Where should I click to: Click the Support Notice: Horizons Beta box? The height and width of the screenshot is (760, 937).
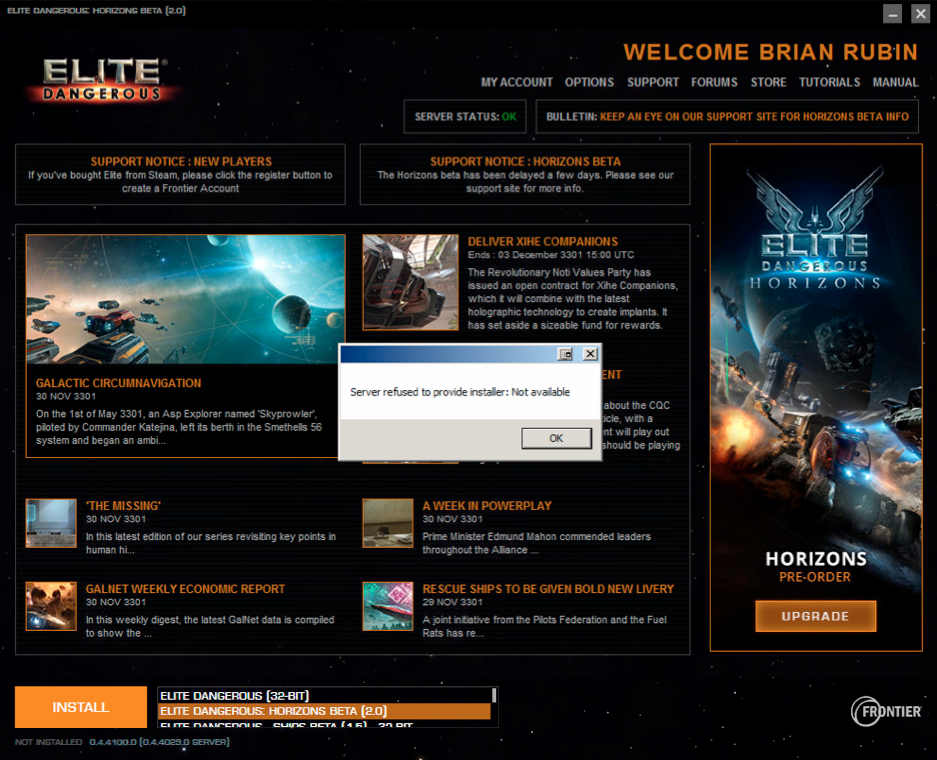pos(525,174)
